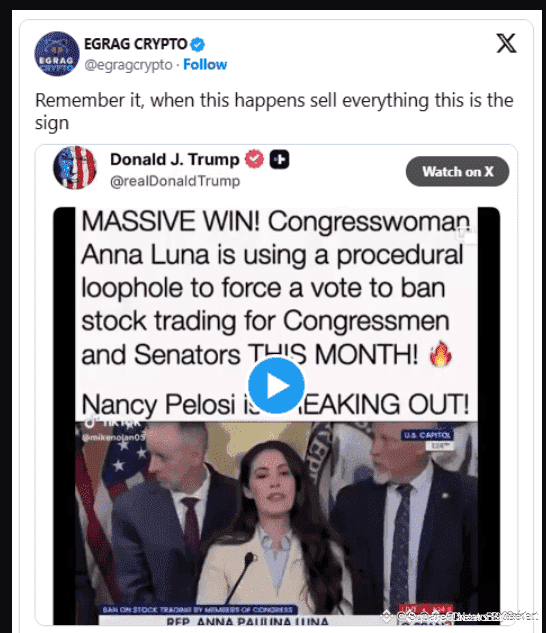Screen dimensions: 546x633
Task: Click the video frame showing the press conference
Action: 276,521
